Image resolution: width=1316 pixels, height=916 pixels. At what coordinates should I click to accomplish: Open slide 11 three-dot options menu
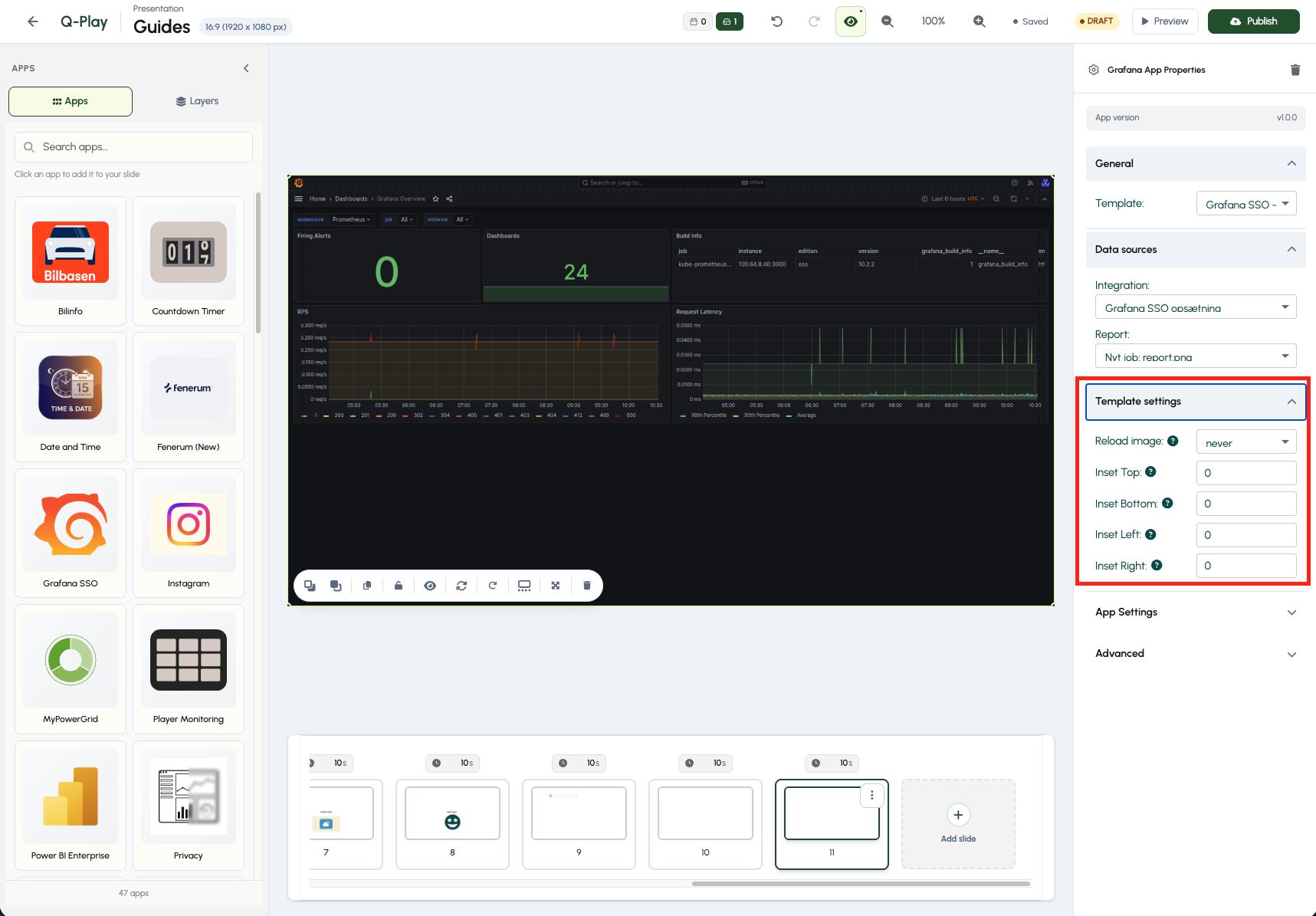click(x=872, y=796)
